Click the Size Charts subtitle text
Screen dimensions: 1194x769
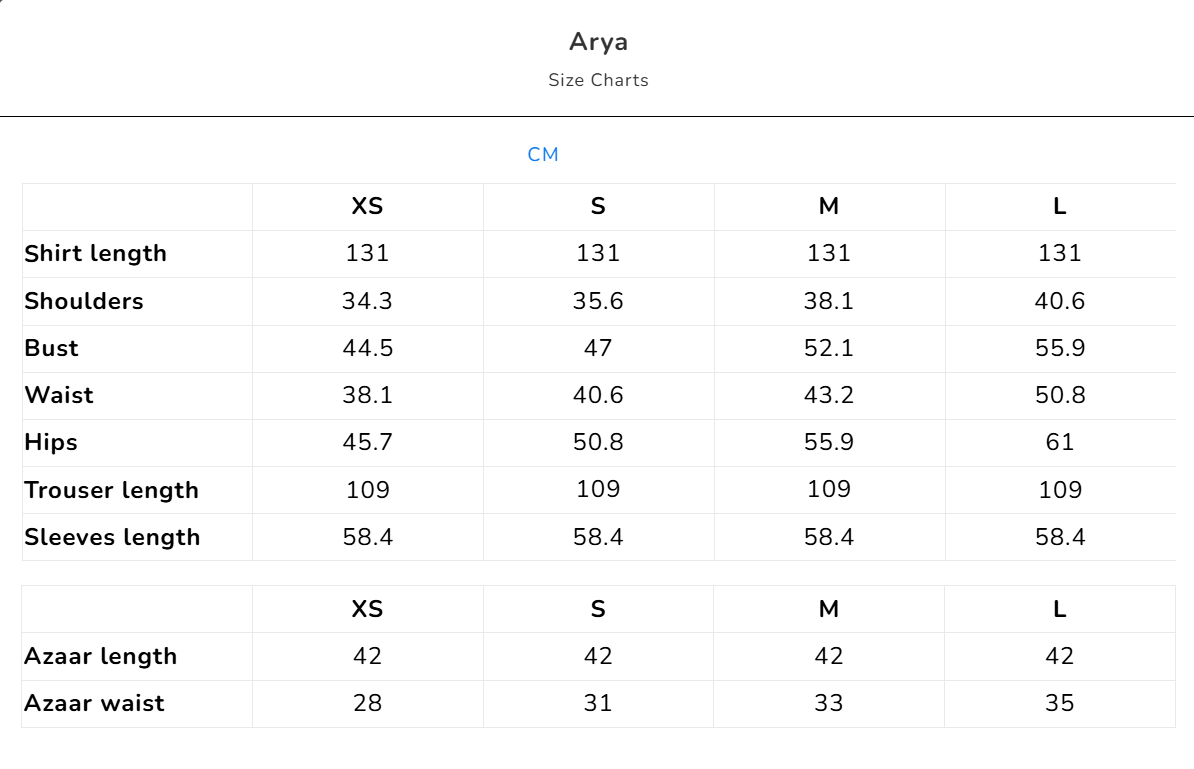pyautogui.click(x=598, y=80)
